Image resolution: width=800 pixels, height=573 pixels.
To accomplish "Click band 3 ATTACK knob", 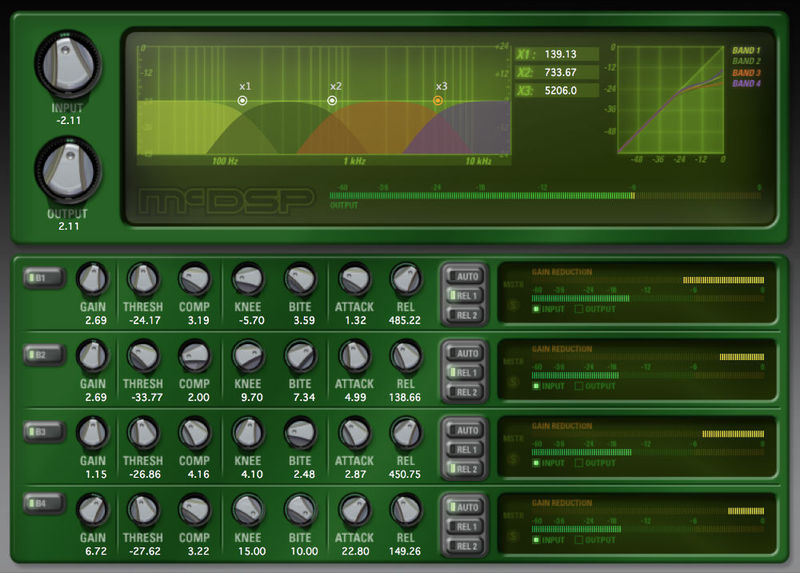I will pyautogui.click(x=354, y=432).
